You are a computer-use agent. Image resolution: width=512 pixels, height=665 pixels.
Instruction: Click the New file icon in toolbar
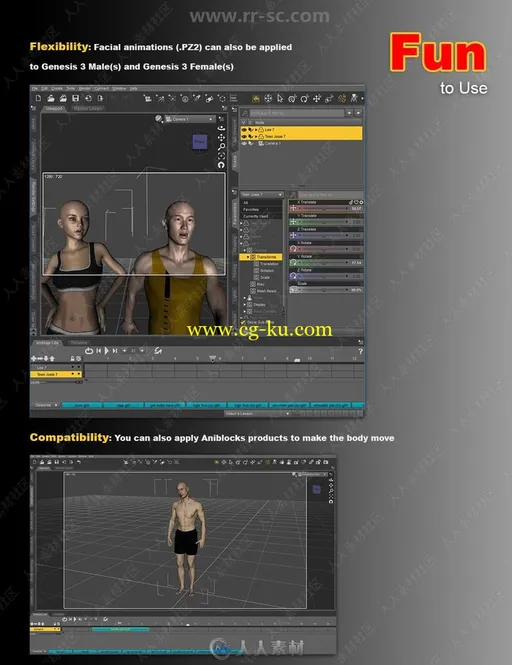39,98
